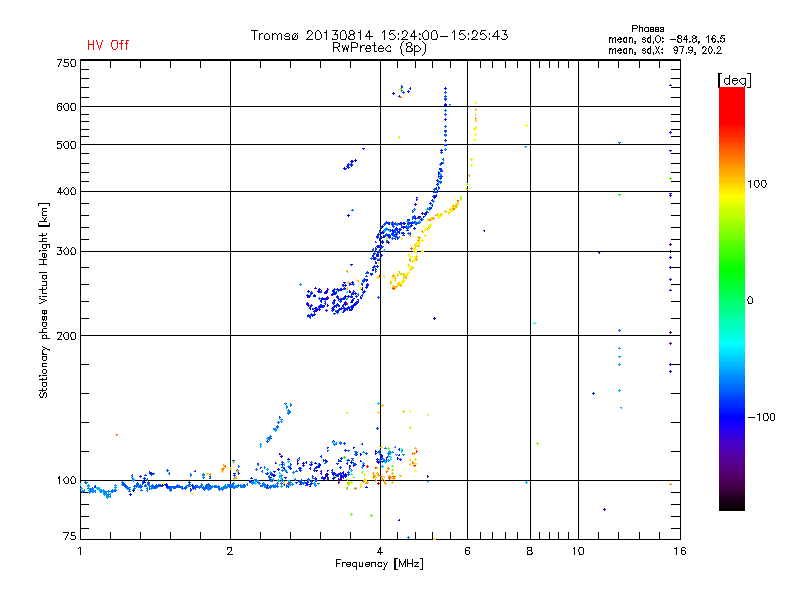Click the "6" frequency axis label
The height and width of the screenshot is (600, 800).
point(467,551)
